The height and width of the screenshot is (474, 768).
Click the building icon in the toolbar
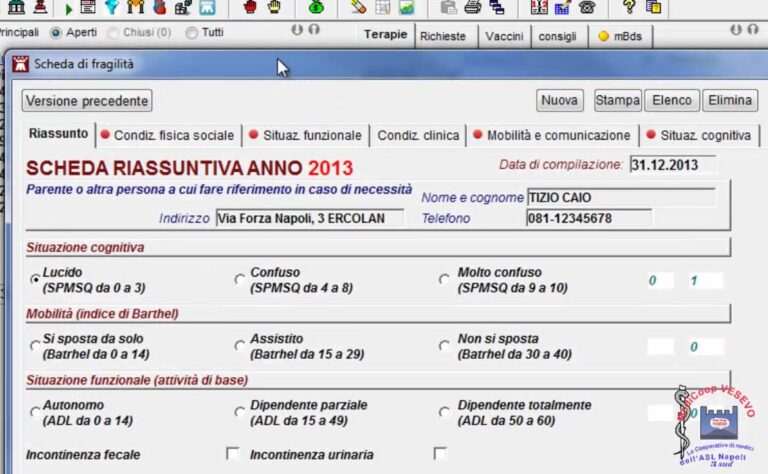click(17, 7)
